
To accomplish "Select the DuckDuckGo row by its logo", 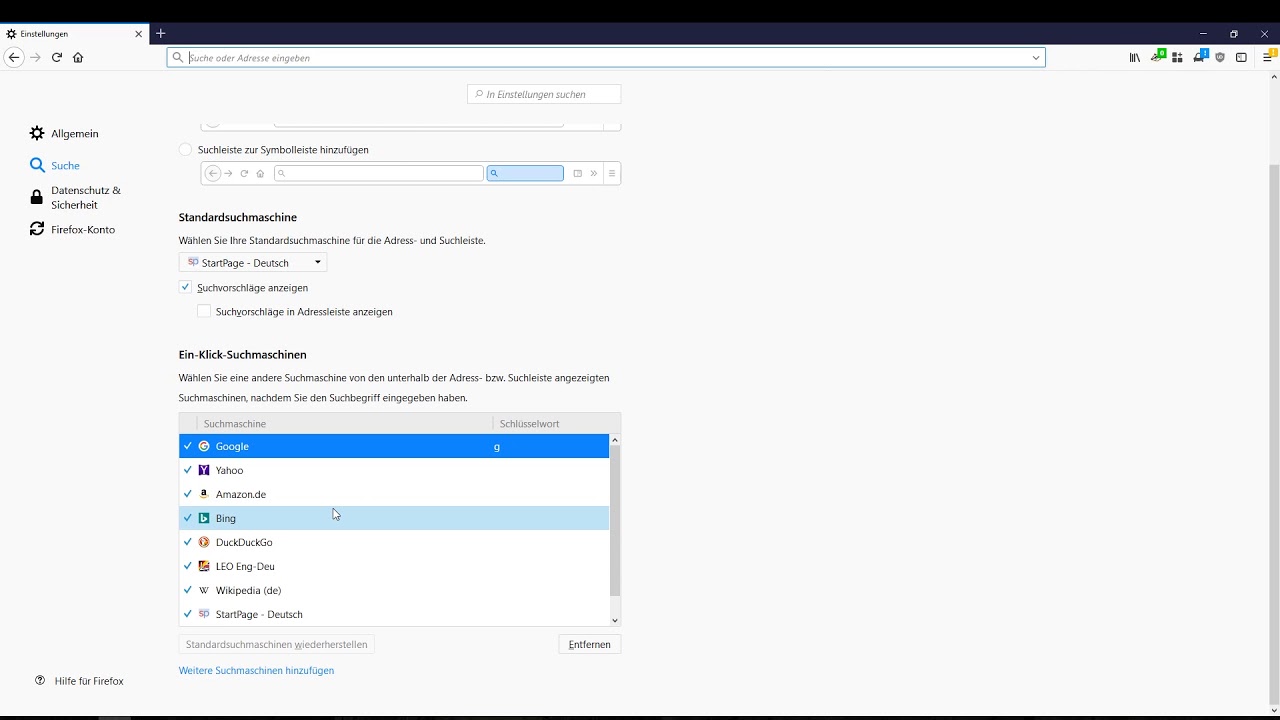I will (204, 542).
